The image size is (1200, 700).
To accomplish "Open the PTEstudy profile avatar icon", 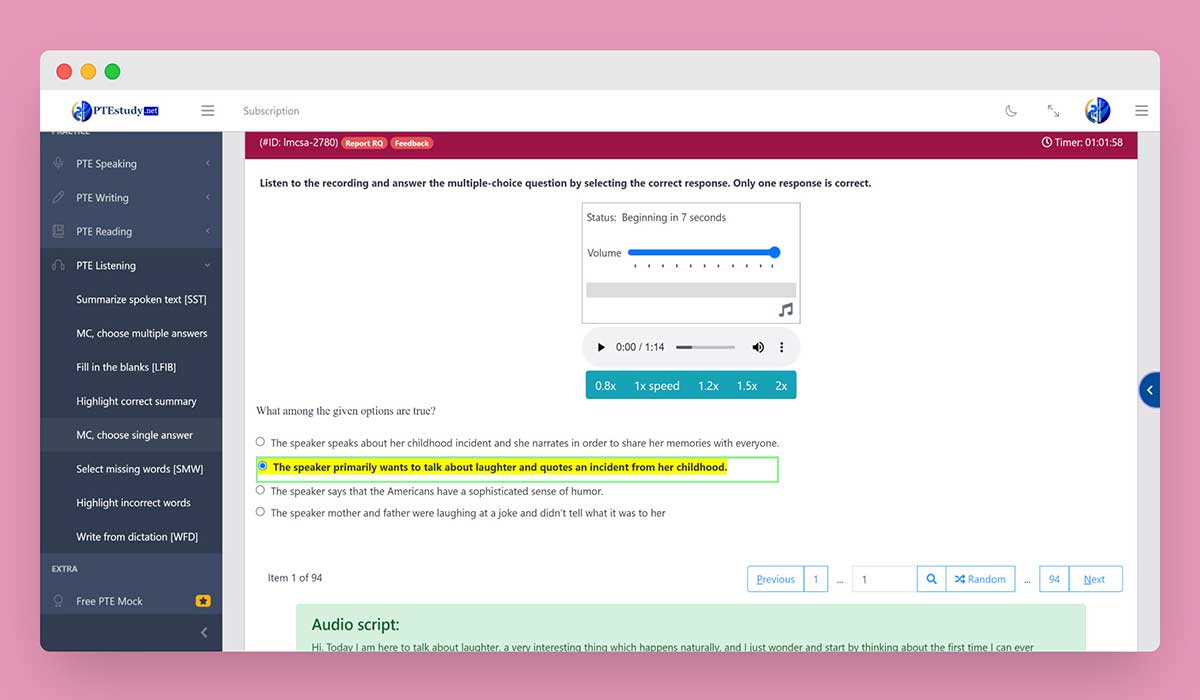I will pos(1097,111).
